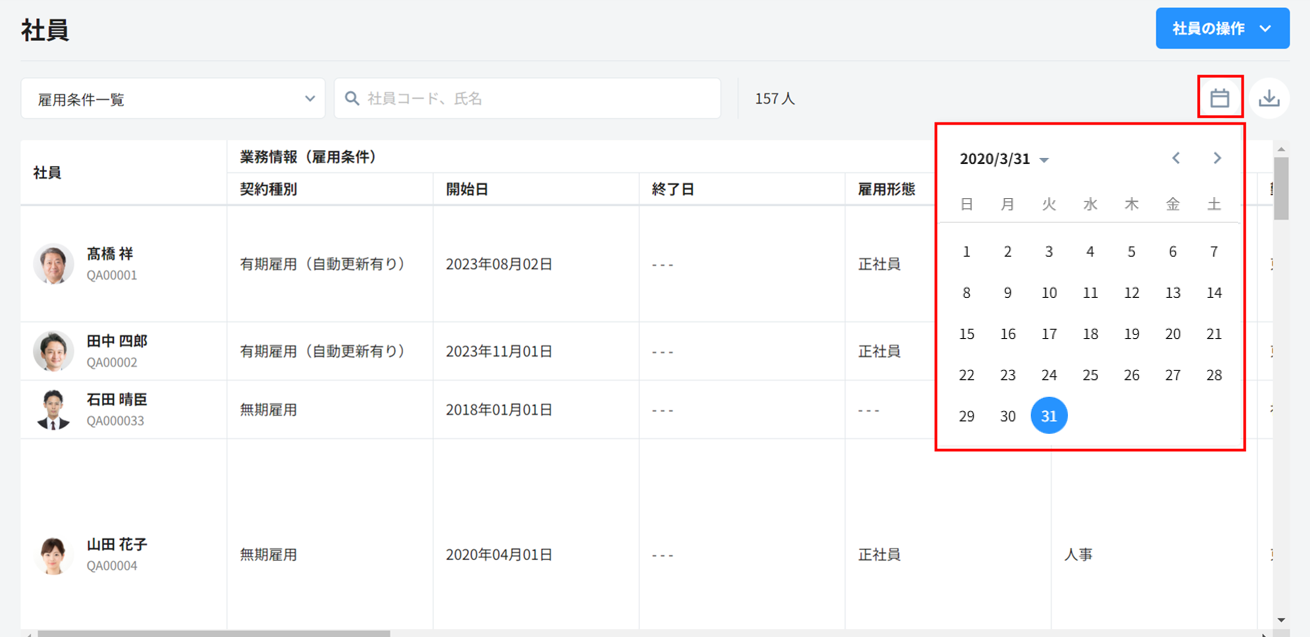This screenshot has width=1310, height=637.
Task: Click the download export icon
Action: 1268,98
